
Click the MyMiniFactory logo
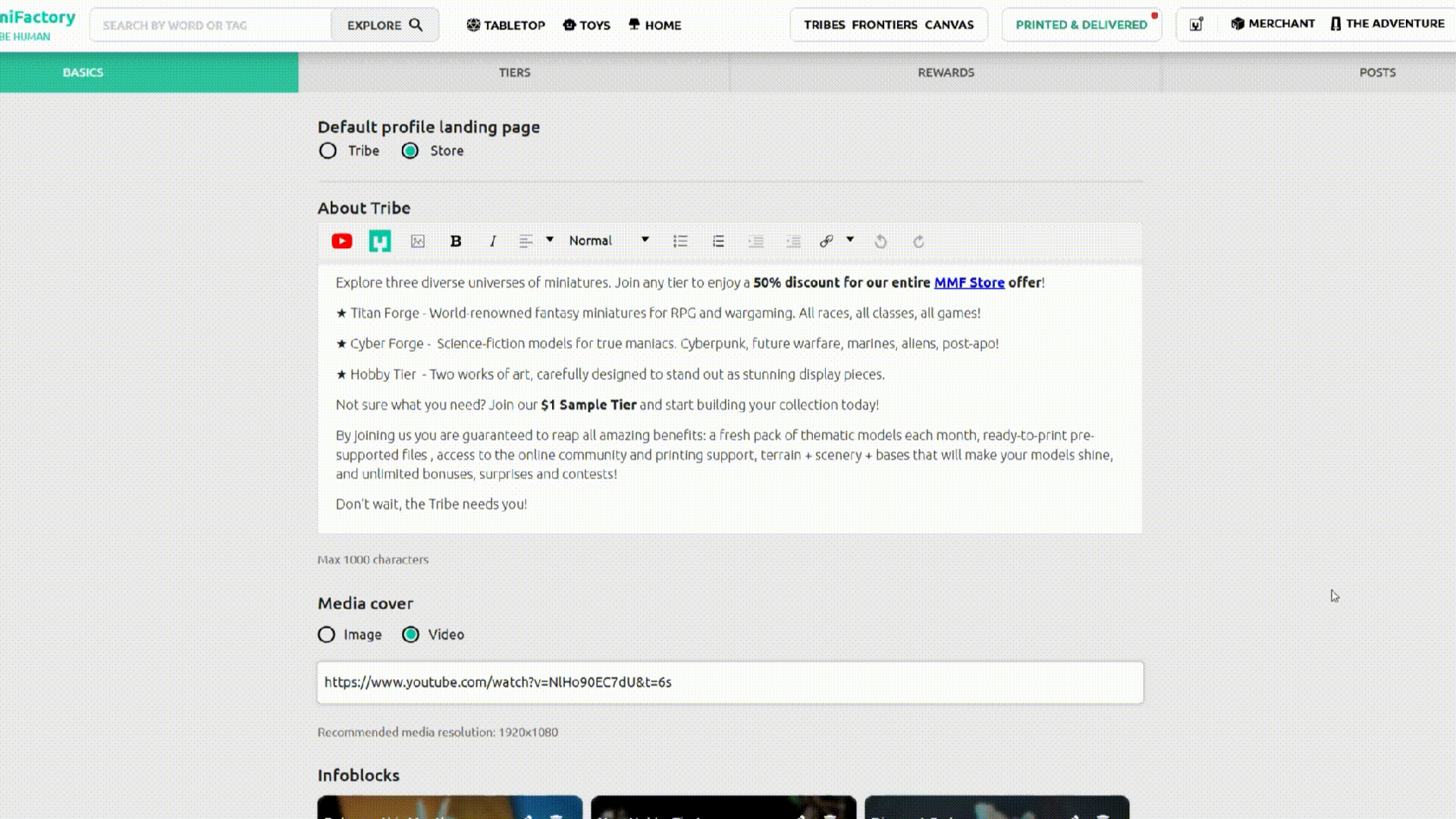click(37, 25)
